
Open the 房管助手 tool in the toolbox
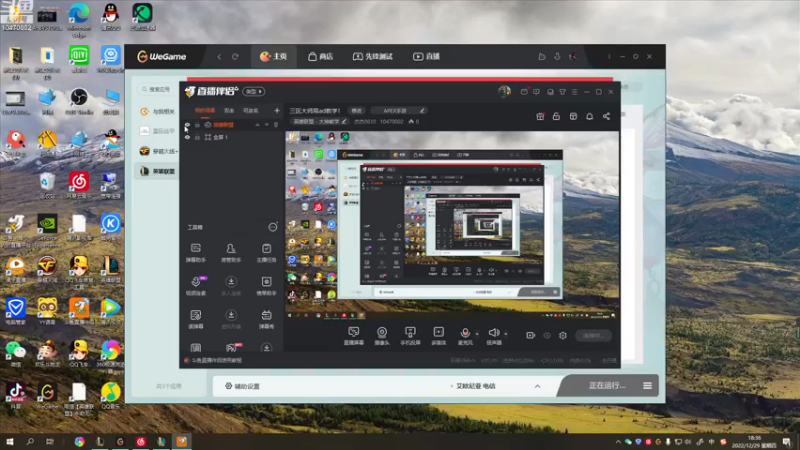[231, 253]
